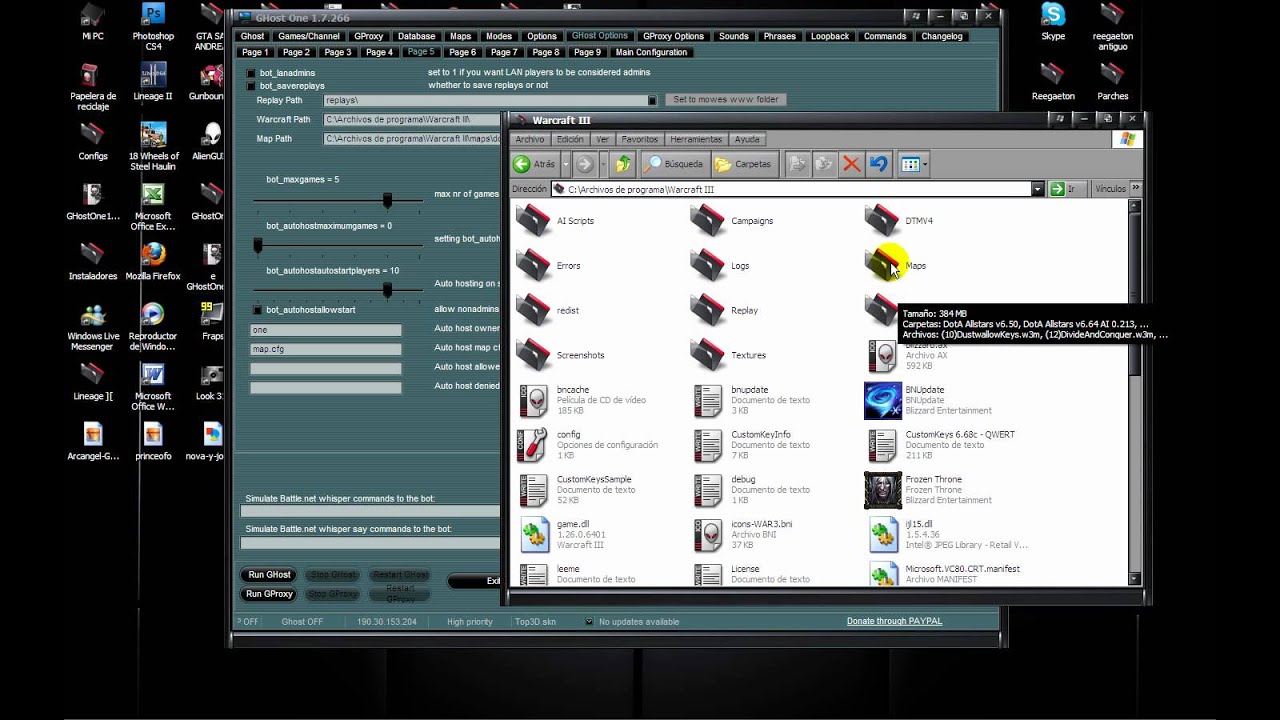
Task: Click the Replay Path input field
Action: pos(487,100)
